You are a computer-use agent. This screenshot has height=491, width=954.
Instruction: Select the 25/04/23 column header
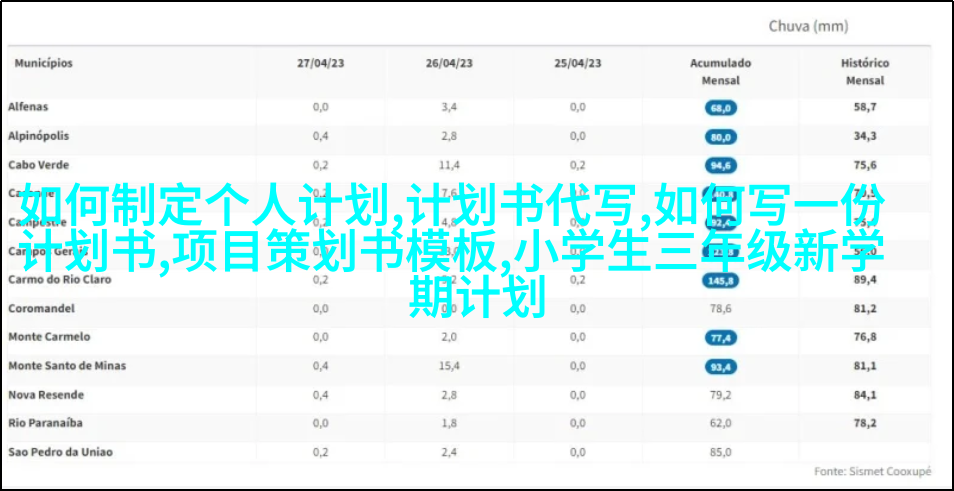578,64
